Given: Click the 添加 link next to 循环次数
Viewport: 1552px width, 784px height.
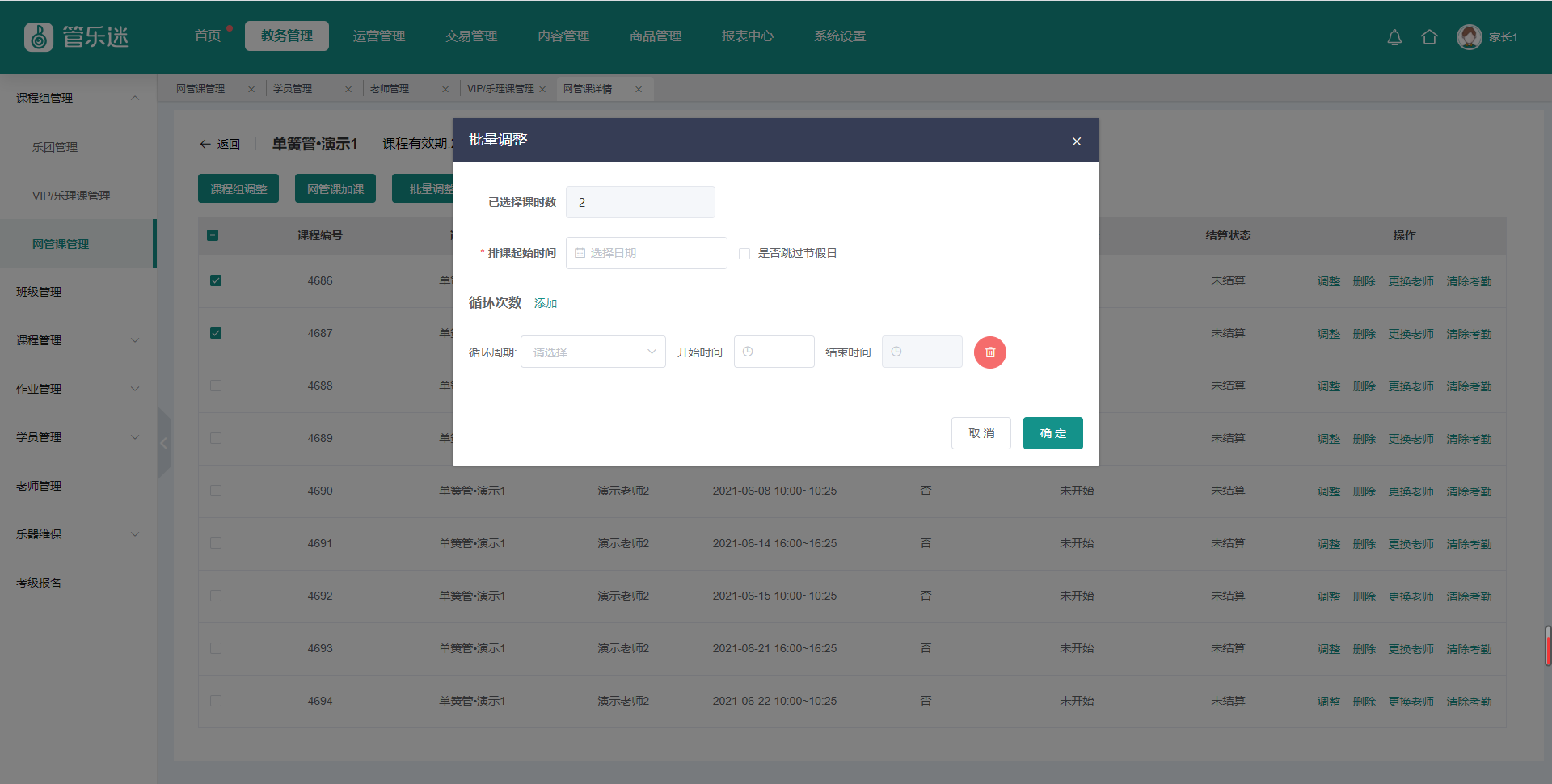Looking at the screenshot, I should point(546,303).
